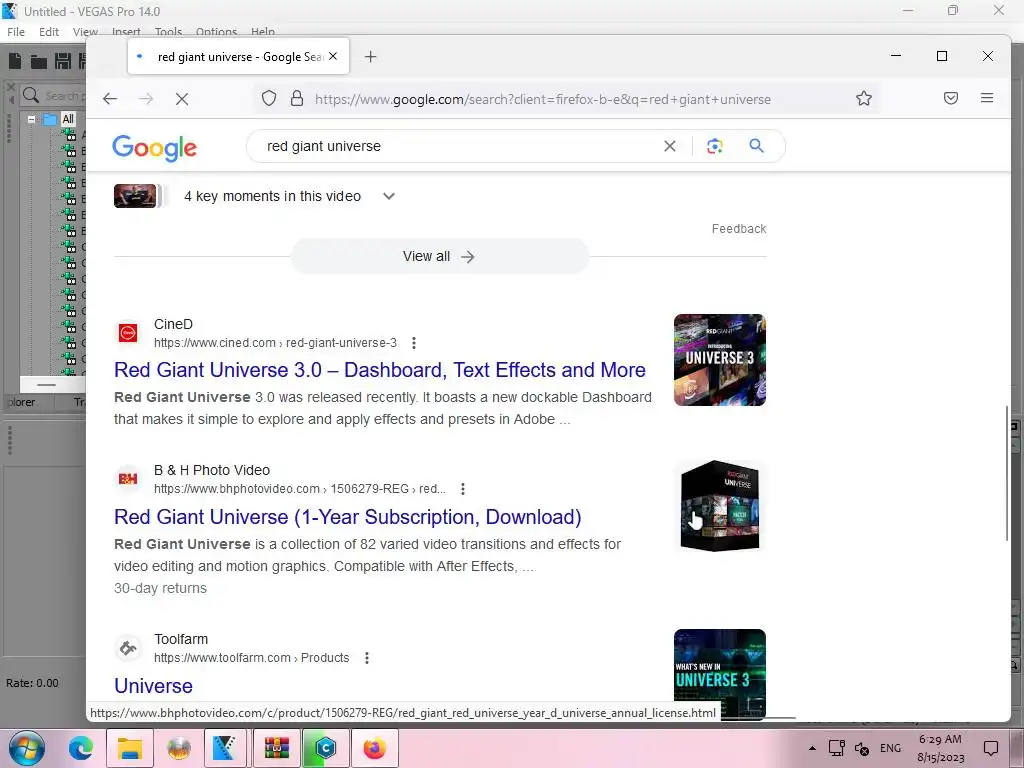This screenshot has width=1024, height=768.
Task: Open the site security padlock info
Action: coord(296,99)
